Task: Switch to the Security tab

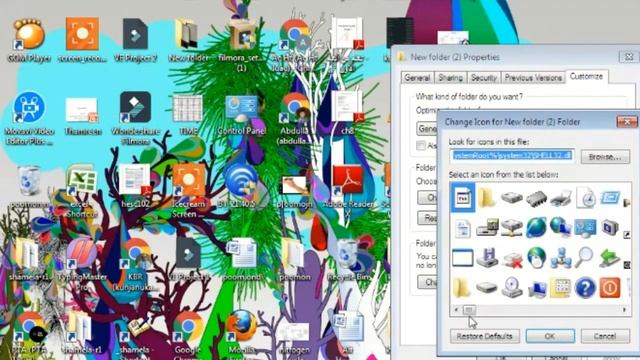Action: click(x=484, y=78)
